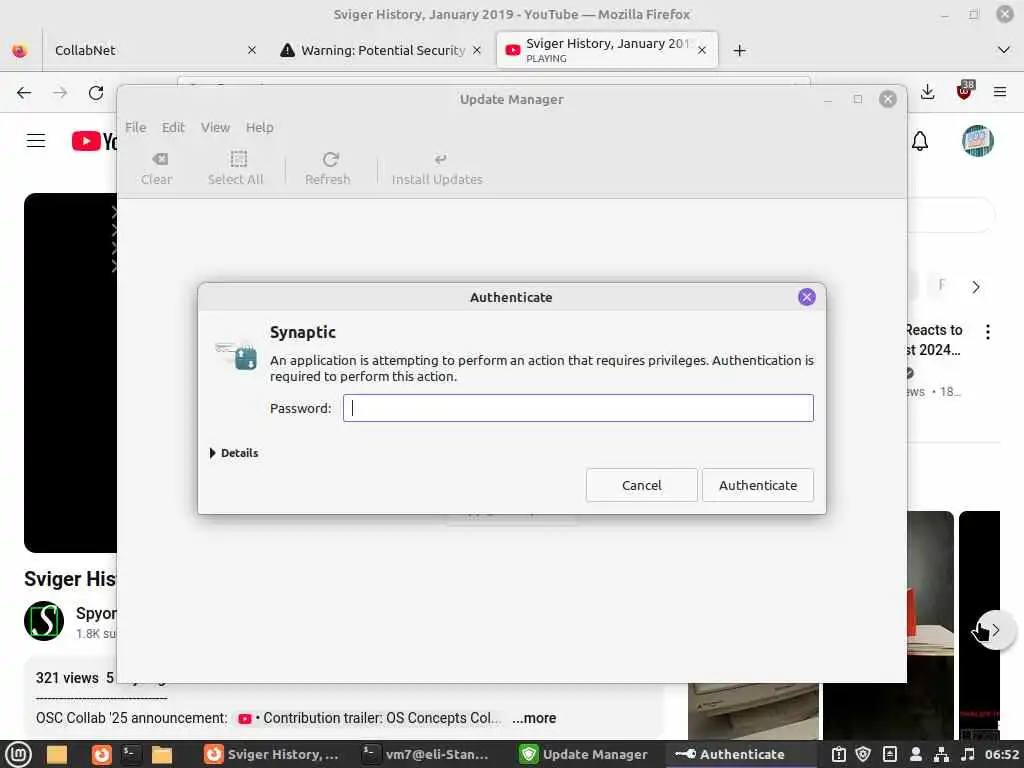This screenshot has width=1024, height=768.
Task: Expand the Details section in Authenticate dialog
Action: (234, 453)
